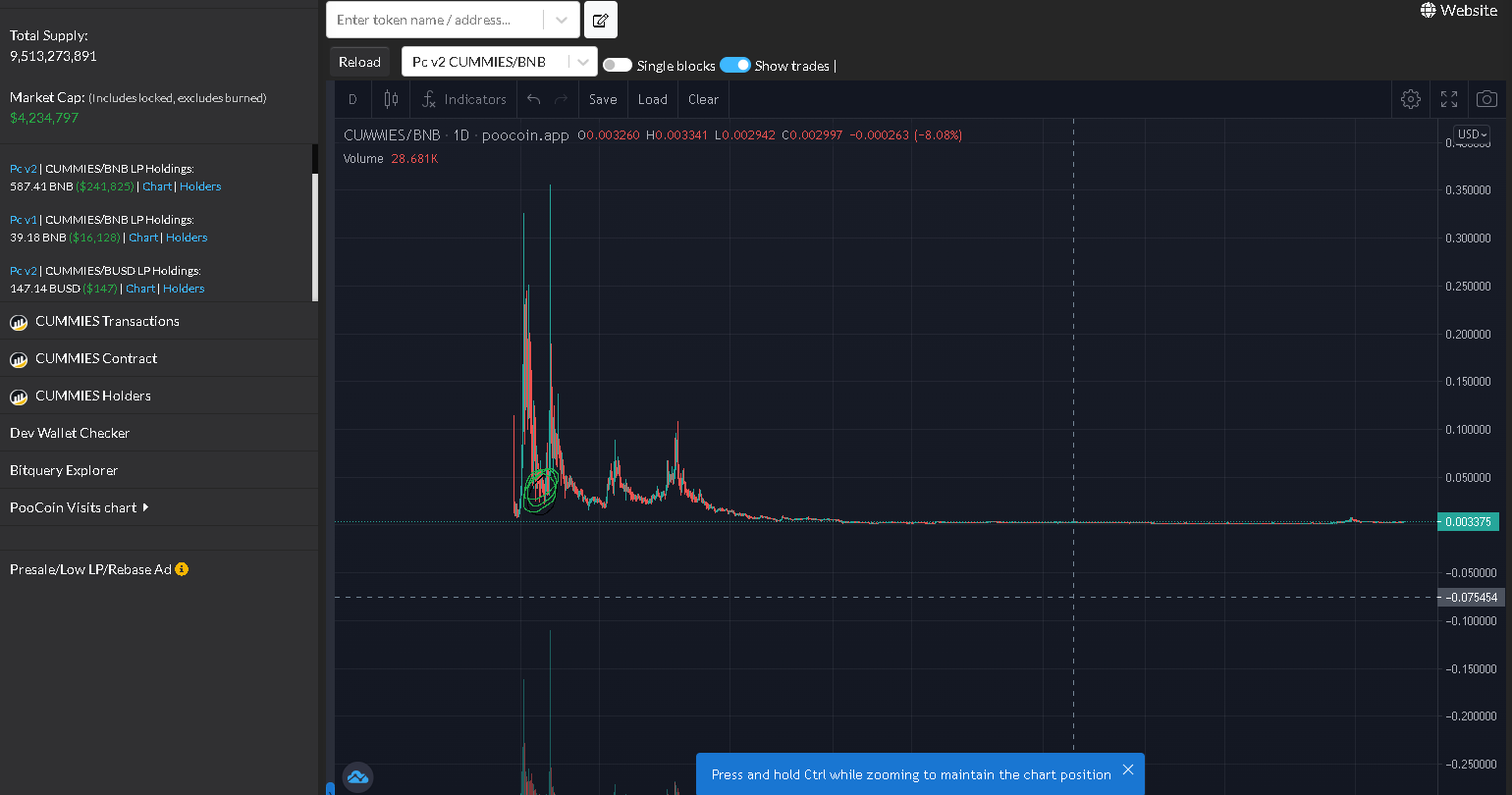Click the 39.18 BNB holdings amount
Image resolution: width=1512 pixels, height=795 pixels.
(x=38, y=238)
